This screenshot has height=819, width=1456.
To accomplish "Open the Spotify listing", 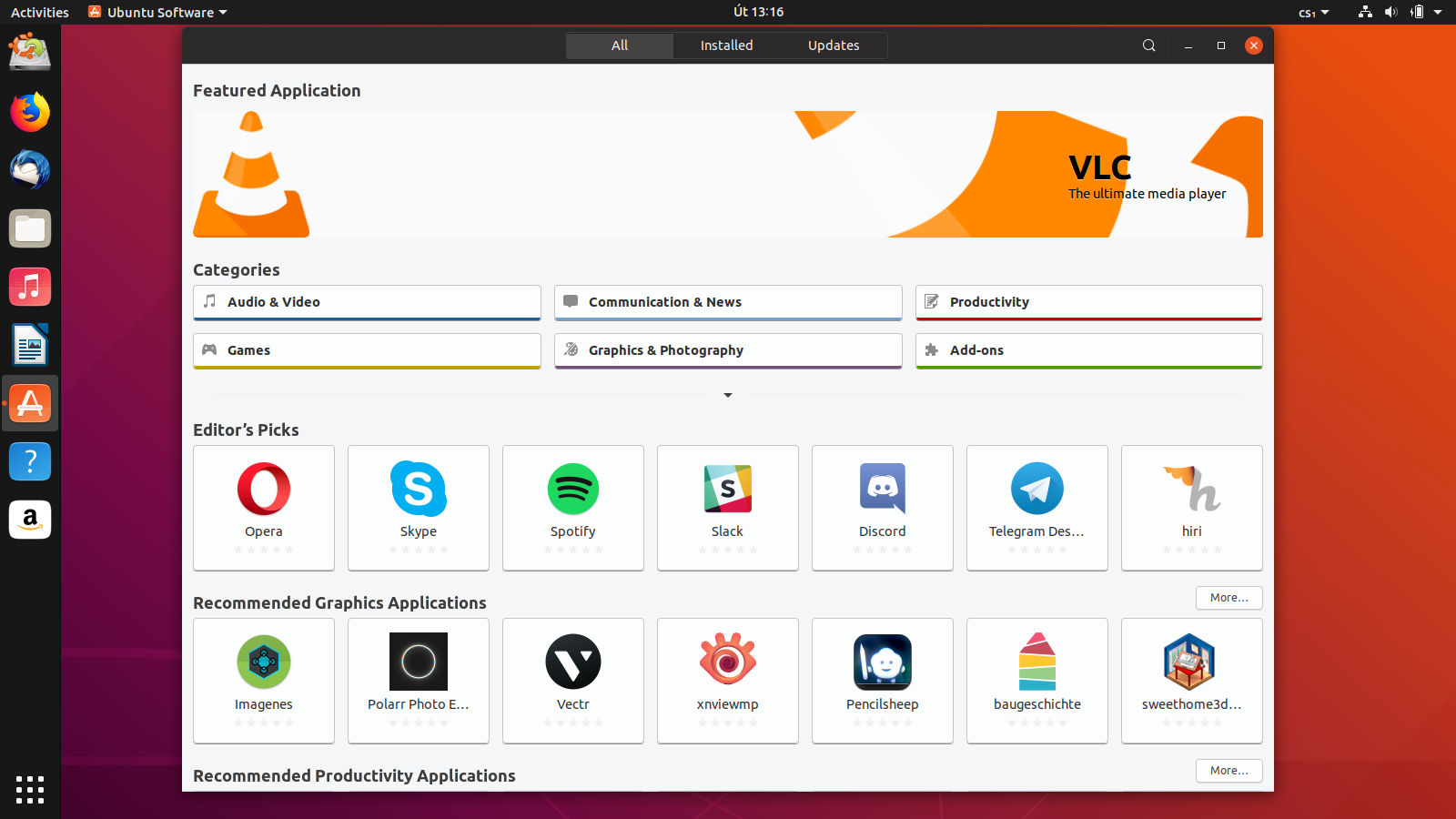I will coord(572,508).
